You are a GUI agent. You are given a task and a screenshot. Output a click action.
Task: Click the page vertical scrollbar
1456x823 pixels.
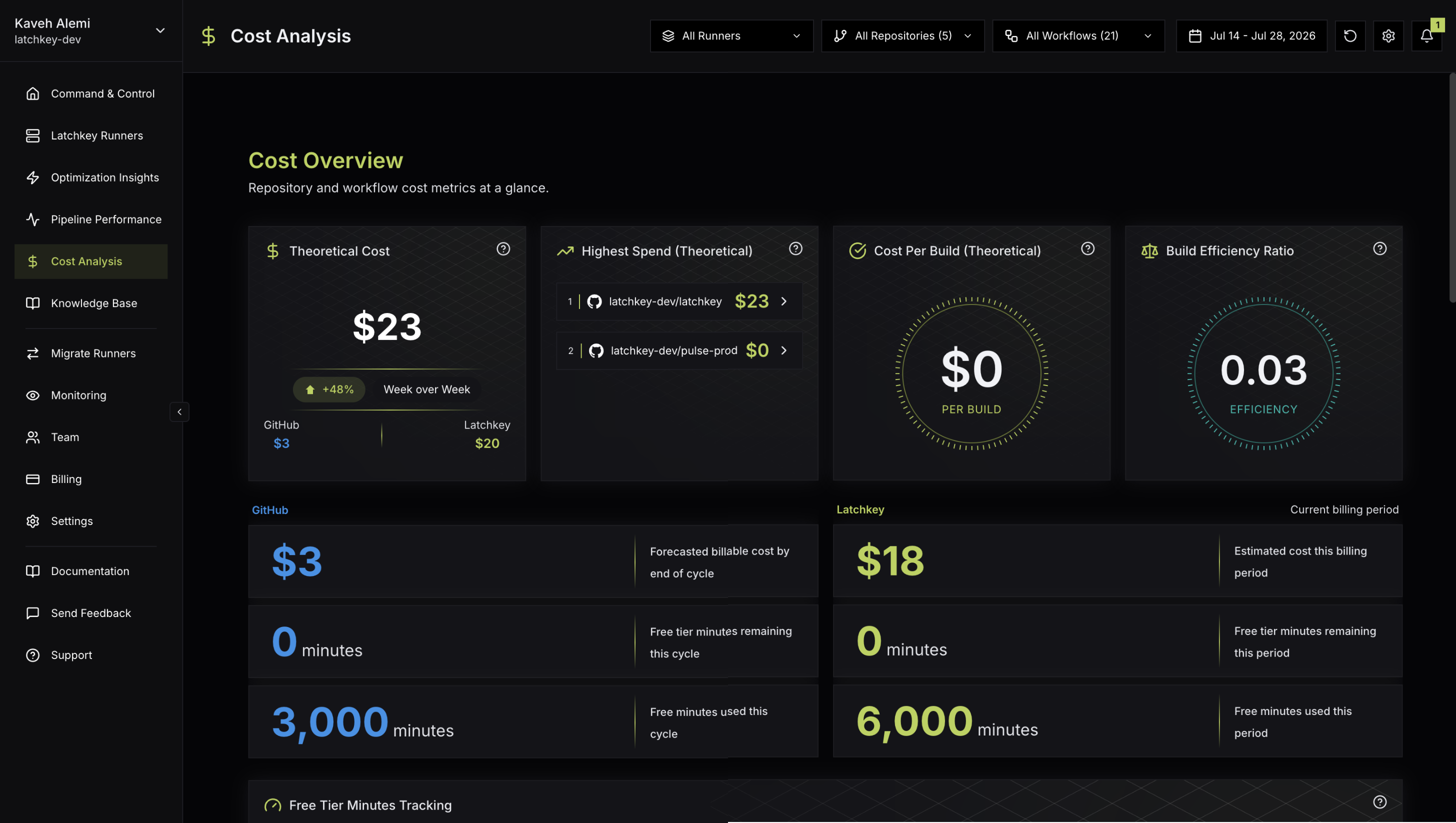pos(1451,187)
